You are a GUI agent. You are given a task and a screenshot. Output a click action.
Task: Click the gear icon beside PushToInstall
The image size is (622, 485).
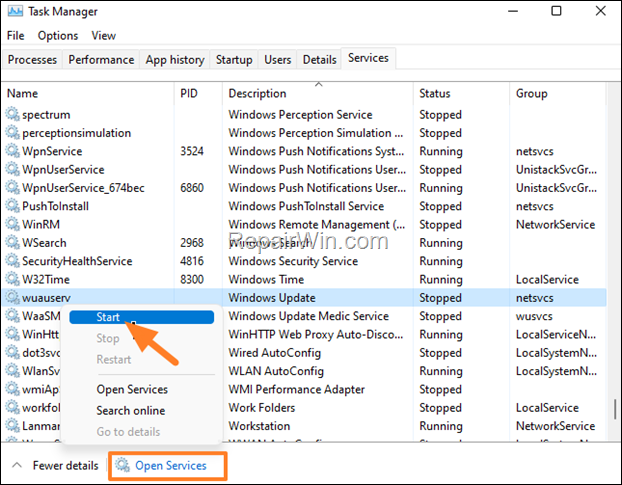click(12, 206)
